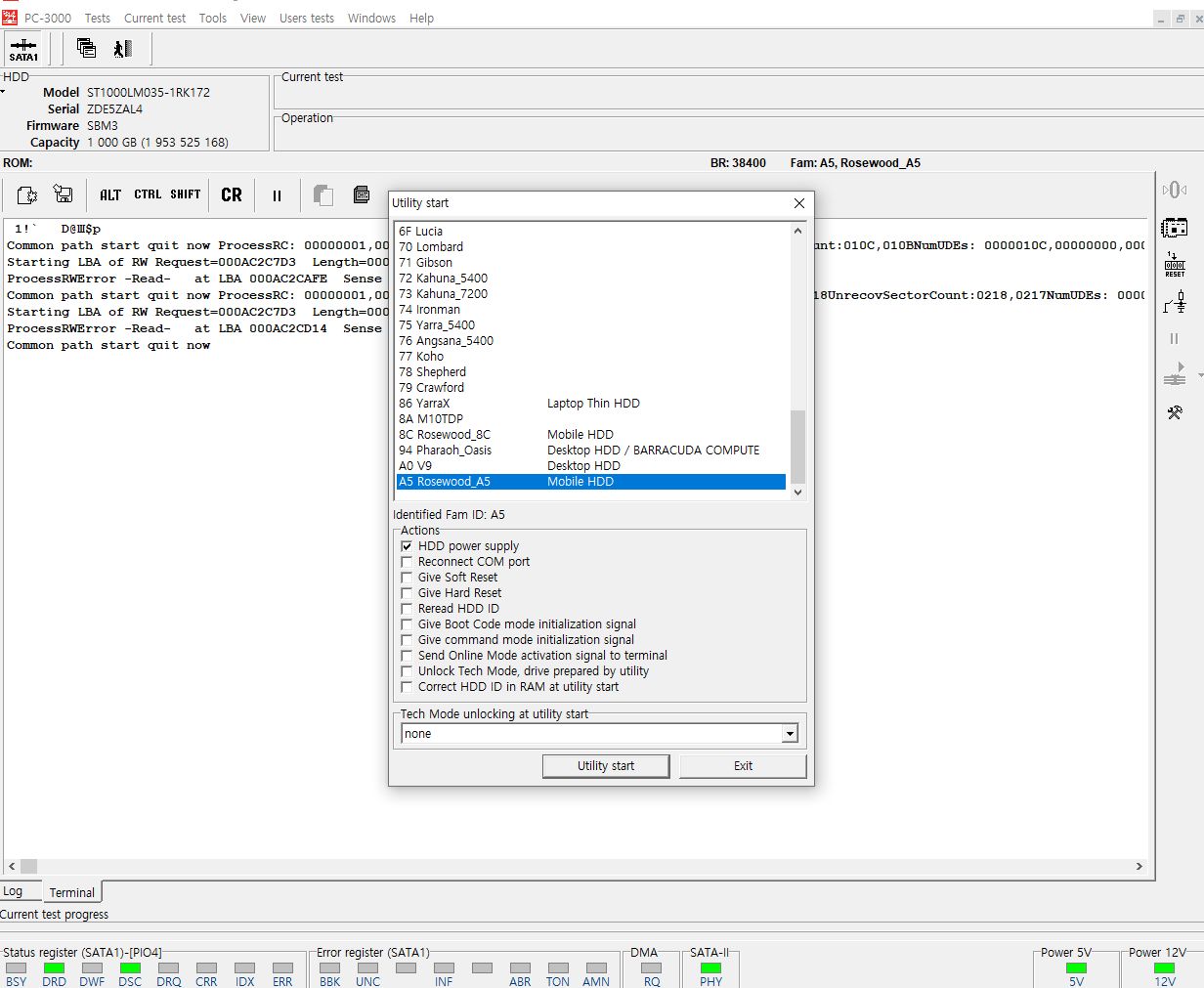Screen dimensions: 1204x988
Task: Click the SATA1 port icon
Action: [x=23, y=49]
